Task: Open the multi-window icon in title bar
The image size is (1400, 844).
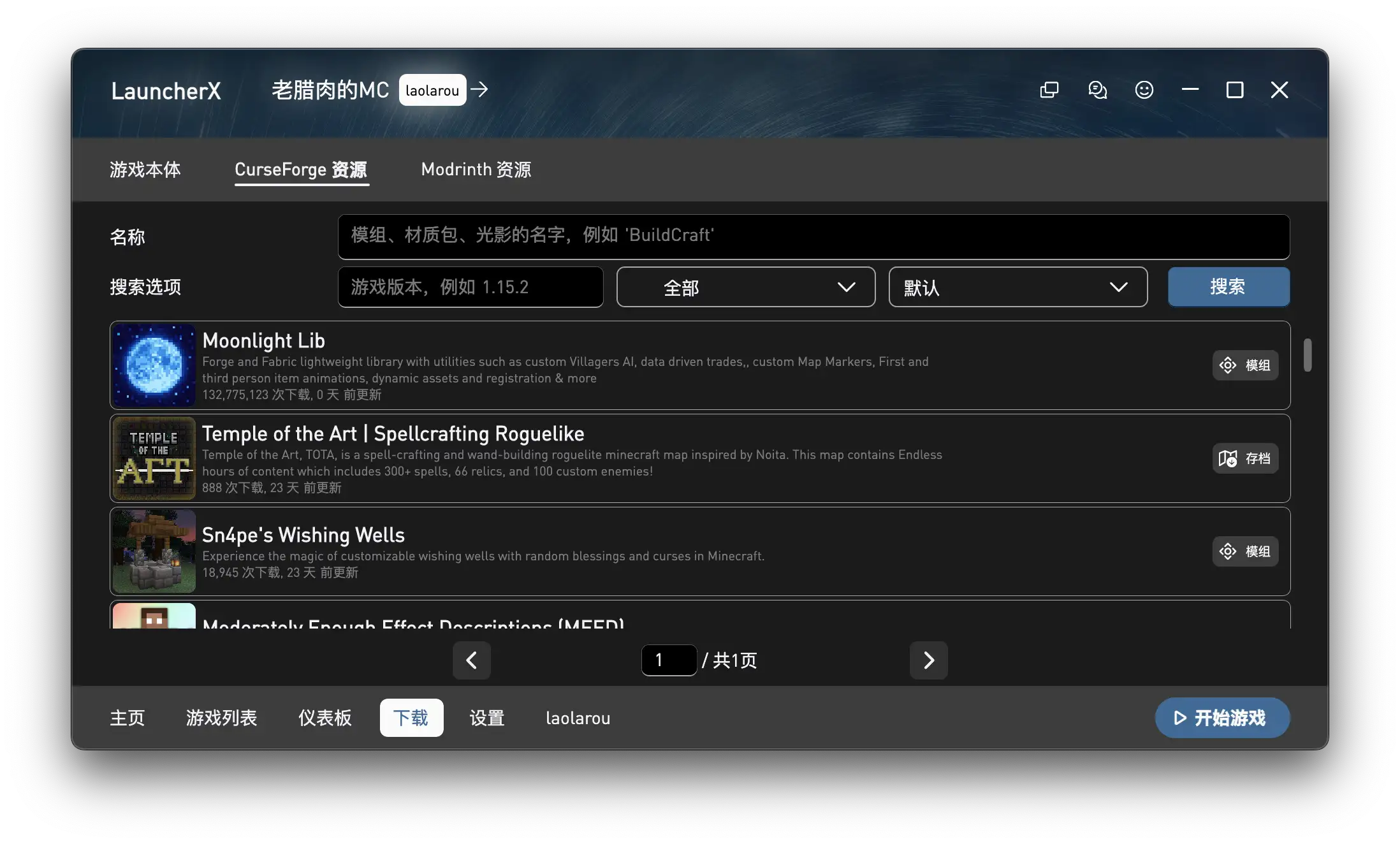Action: click(1049, 90)
